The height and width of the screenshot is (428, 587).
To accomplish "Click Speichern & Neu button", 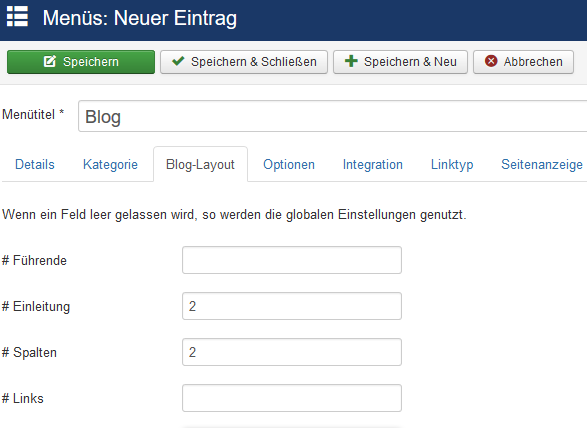I will pos(400,62).
